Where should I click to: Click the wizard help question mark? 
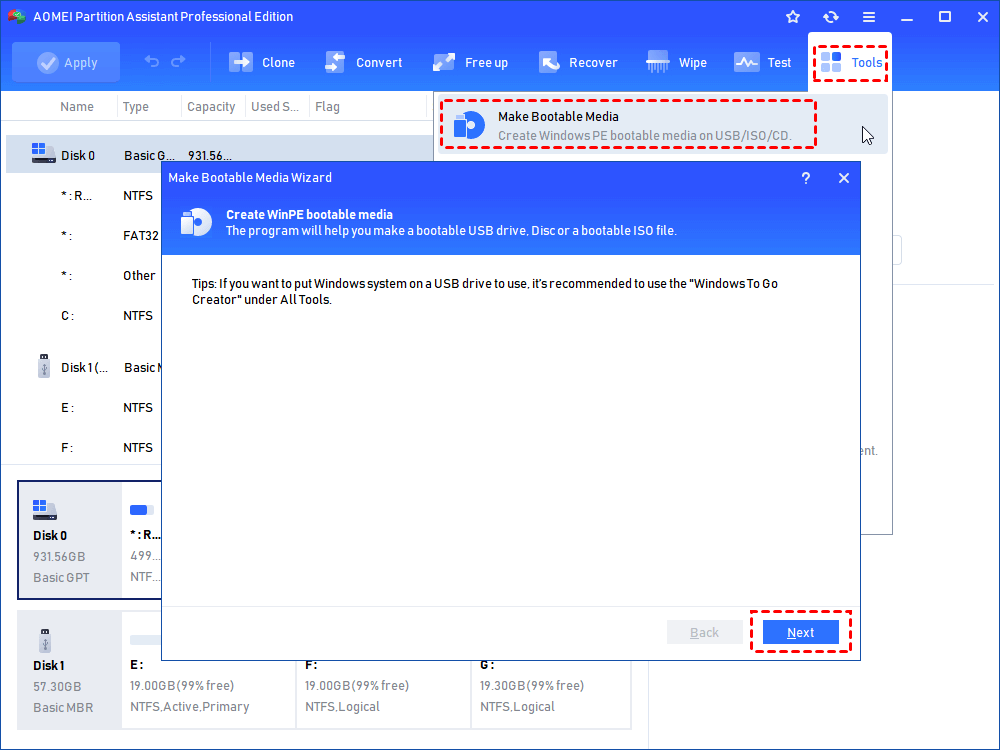coord(806,178)
